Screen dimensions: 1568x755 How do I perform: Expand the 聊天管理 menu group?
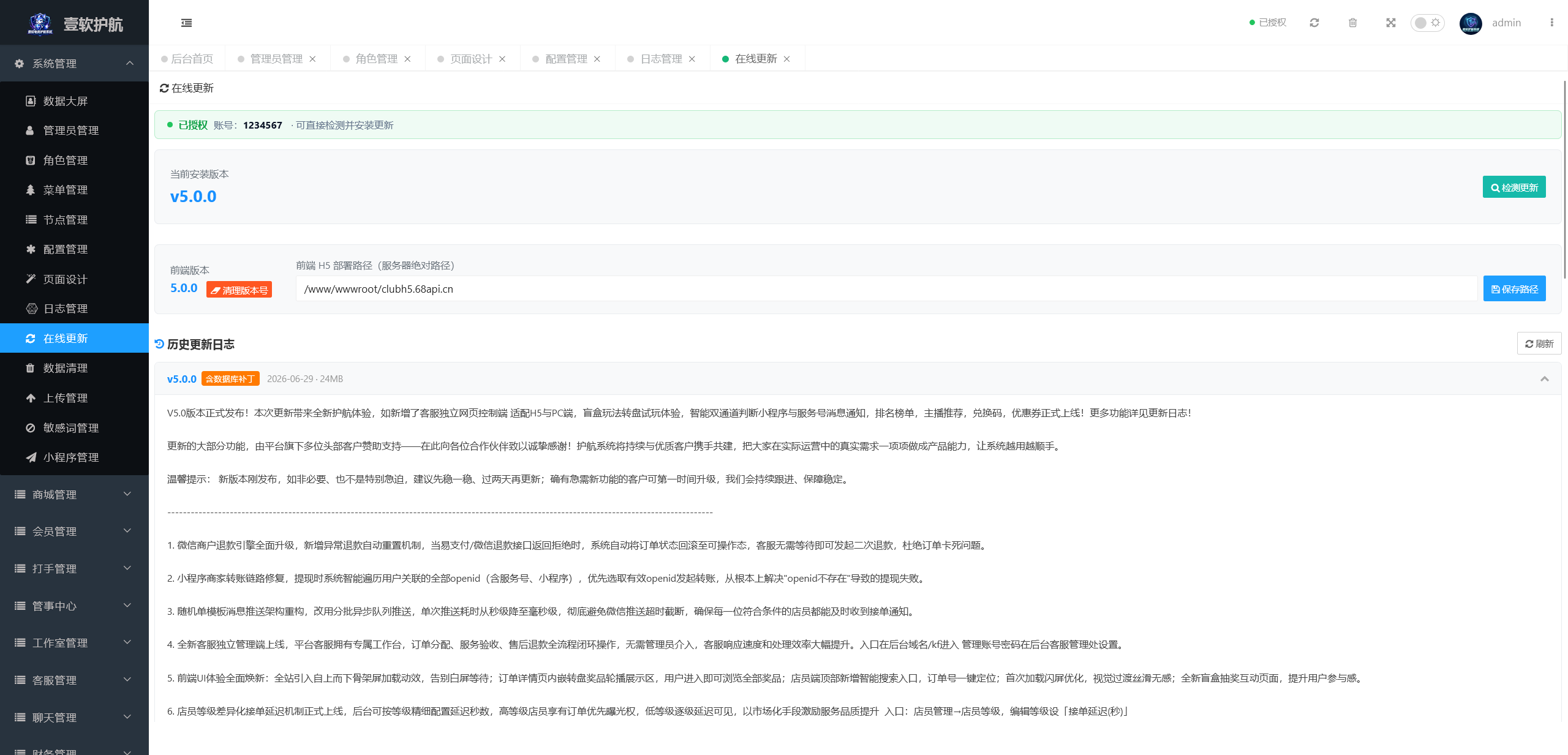(x=74, y=718)
